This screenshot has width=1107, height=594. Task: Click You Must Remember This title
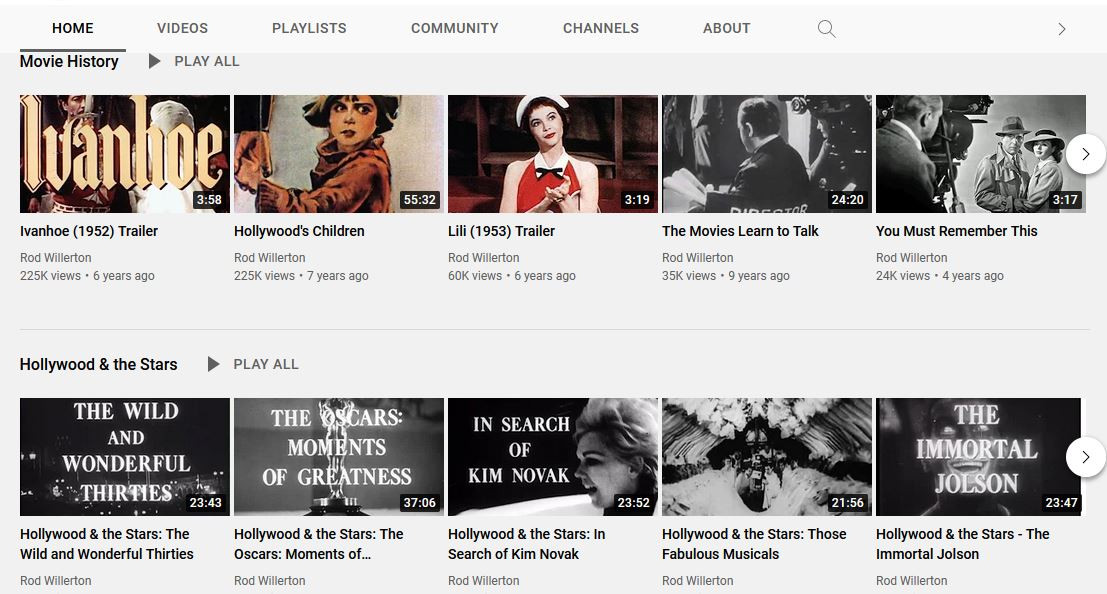click(957, 231)
